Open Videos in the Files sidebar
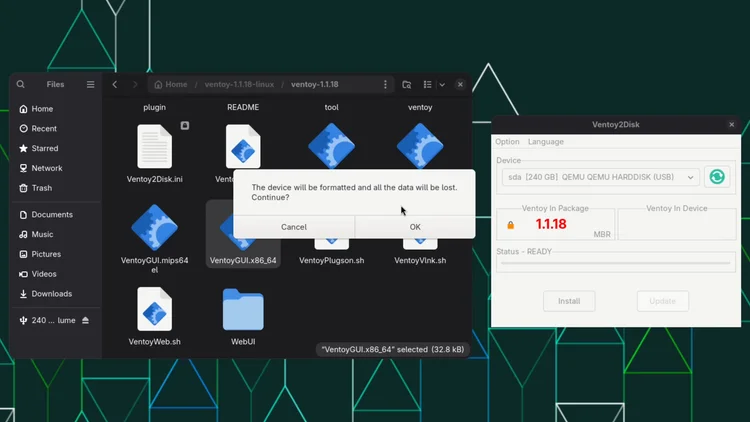The image size is (750, 422). [55, 274]
